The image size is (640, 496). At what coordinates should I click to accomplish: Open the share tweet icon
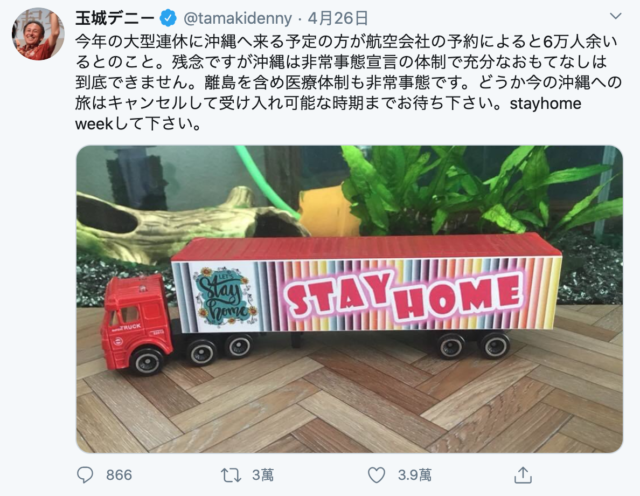click(x=523, y=475)
